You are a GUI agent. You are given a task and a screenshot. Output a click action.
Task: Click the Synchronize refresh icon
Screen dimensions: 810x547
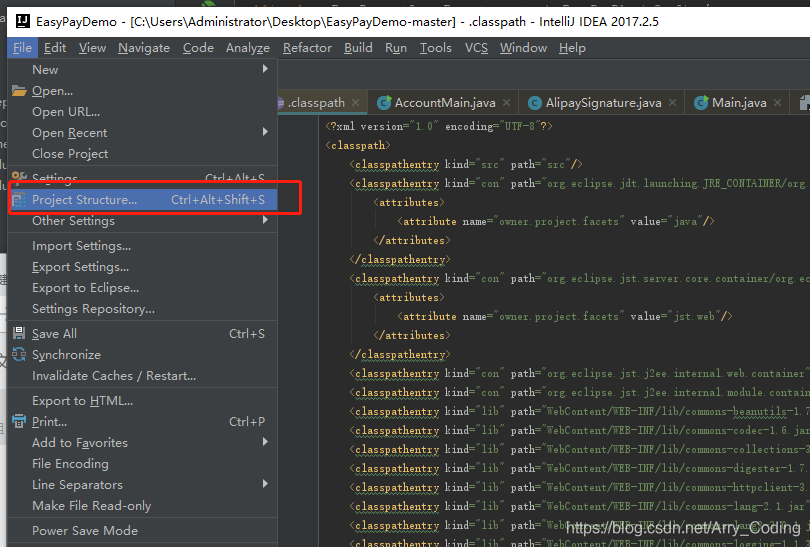click(19, 354)
